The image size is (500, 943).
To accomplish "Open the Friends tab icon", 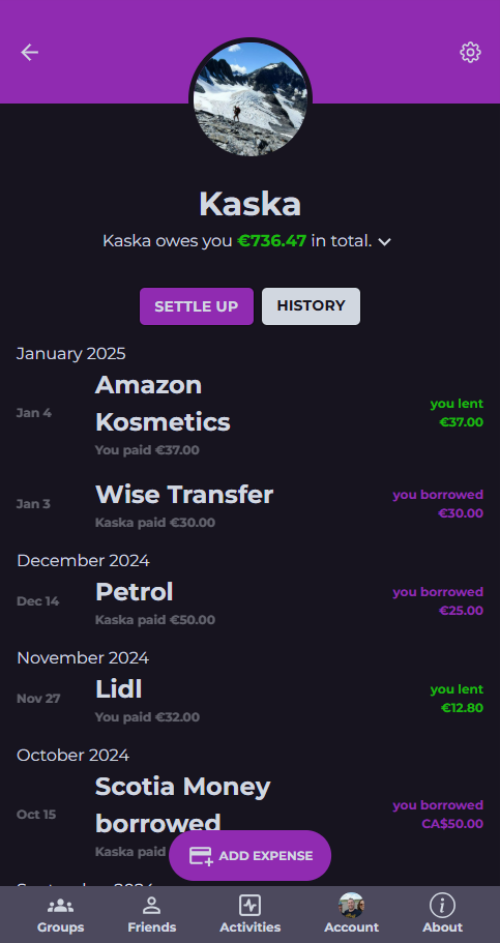I will click(x=152, y=905).
